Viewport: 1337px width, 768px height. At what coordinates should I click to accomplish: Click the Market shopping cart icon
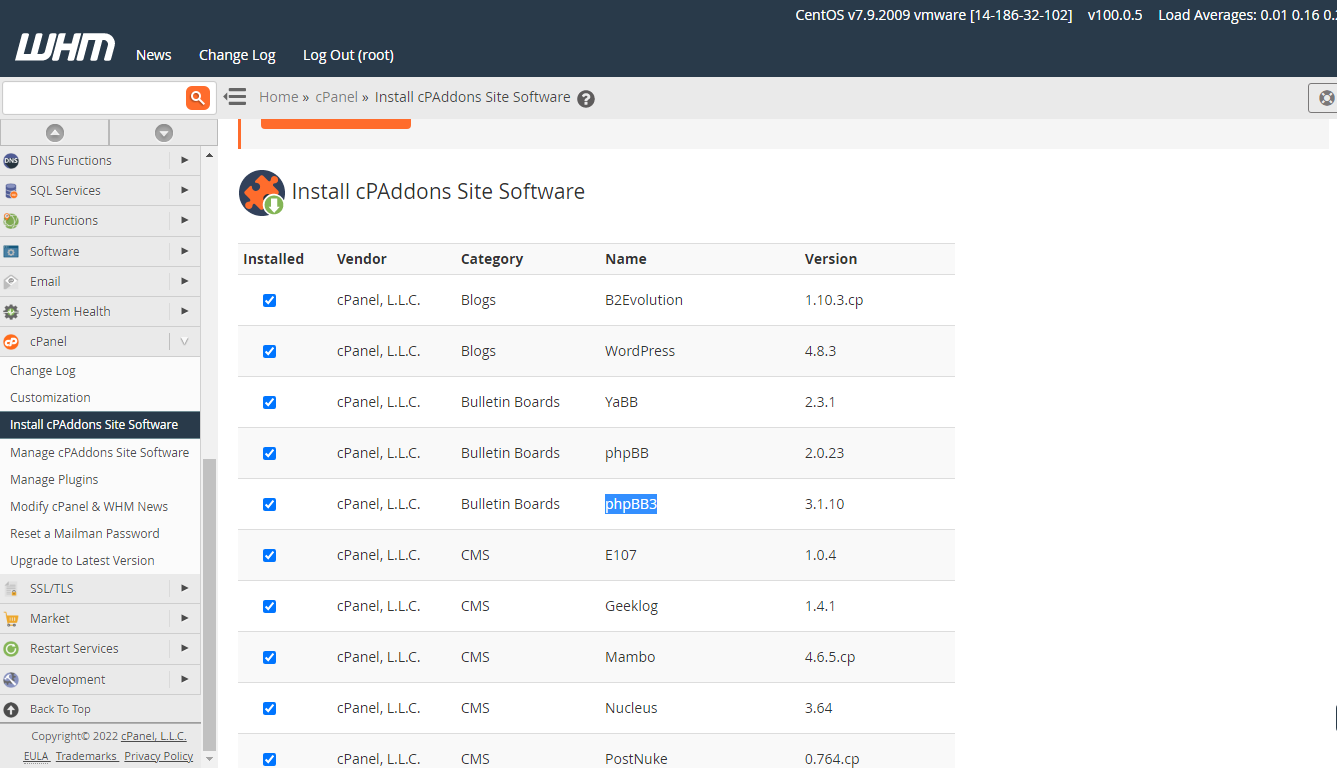[11, 618]
